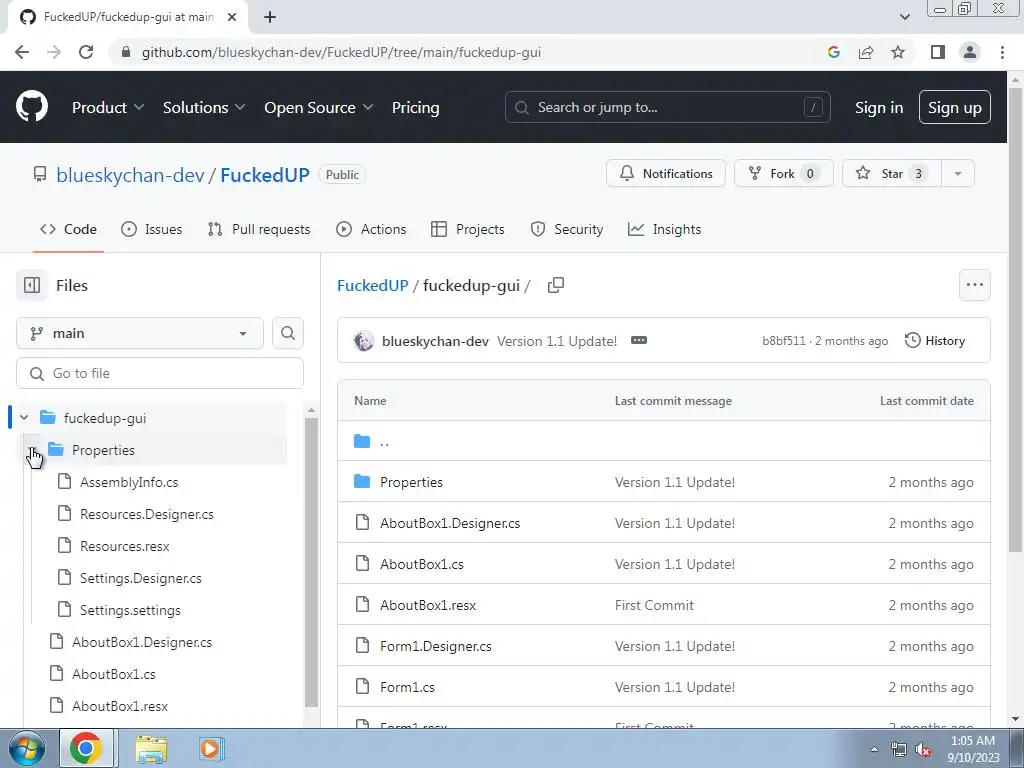
Task: Open the Product dropdown menu
Action: (x=108, y=107)
